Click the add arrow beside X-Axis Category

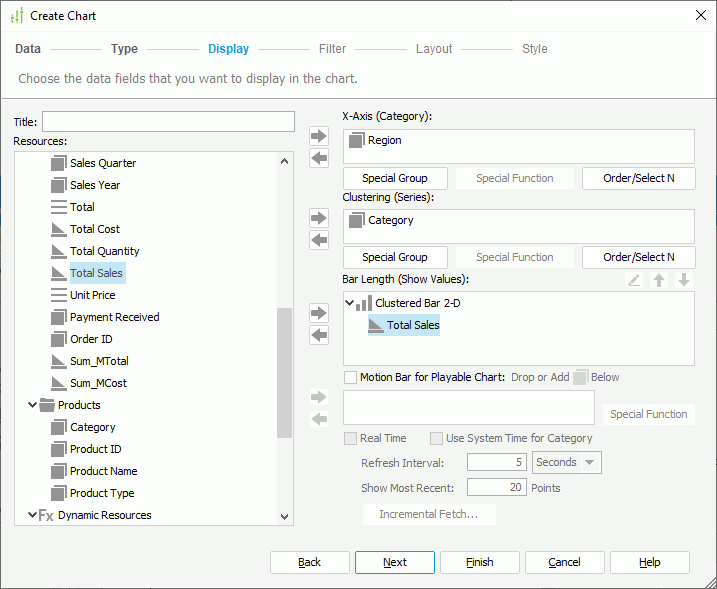[x=319, y=136]
